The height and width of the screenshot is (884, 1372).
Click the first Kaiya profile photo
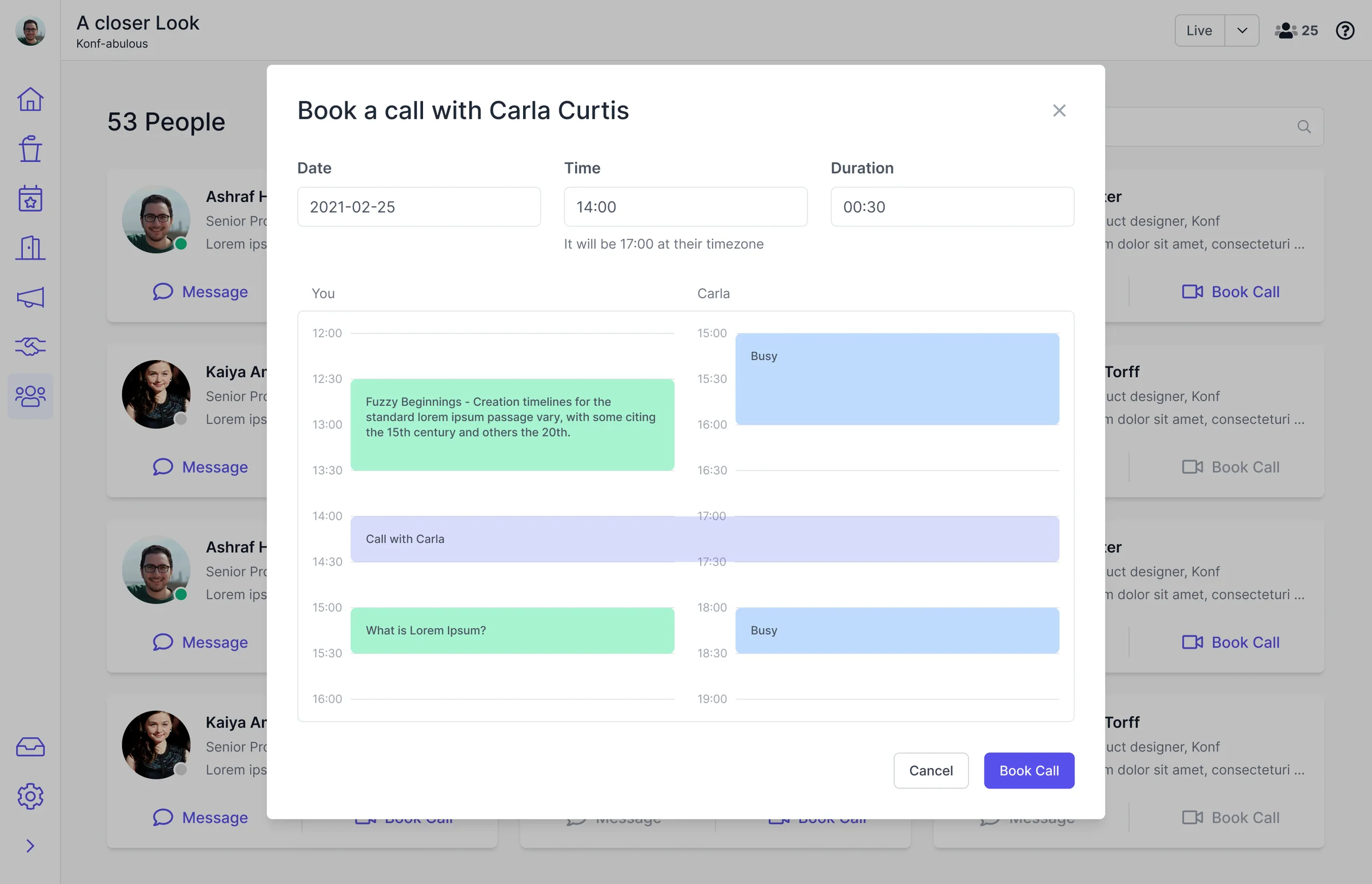click(155, 394)
